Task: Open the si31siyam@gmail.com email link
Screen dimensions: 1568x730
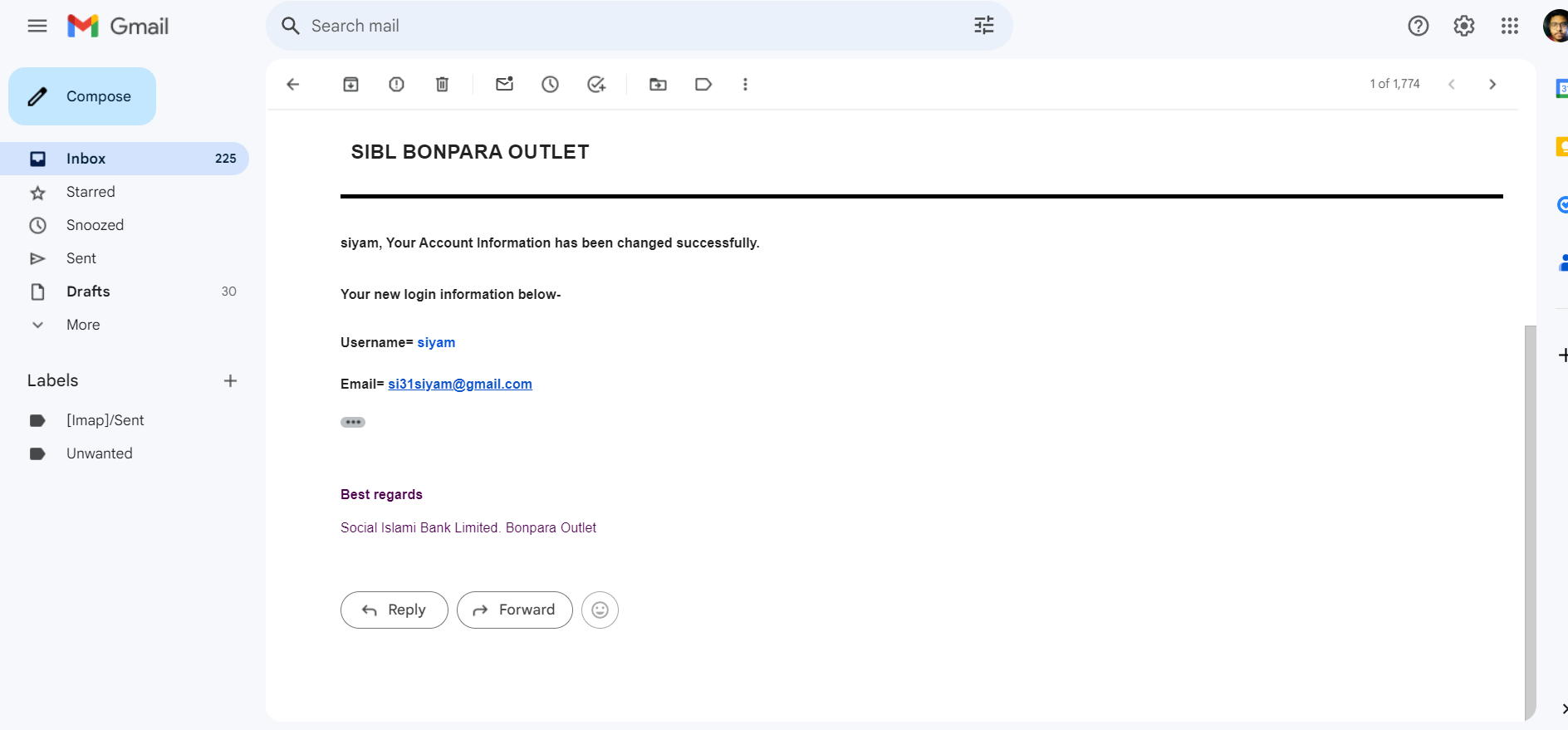Action: pos(460,384)
